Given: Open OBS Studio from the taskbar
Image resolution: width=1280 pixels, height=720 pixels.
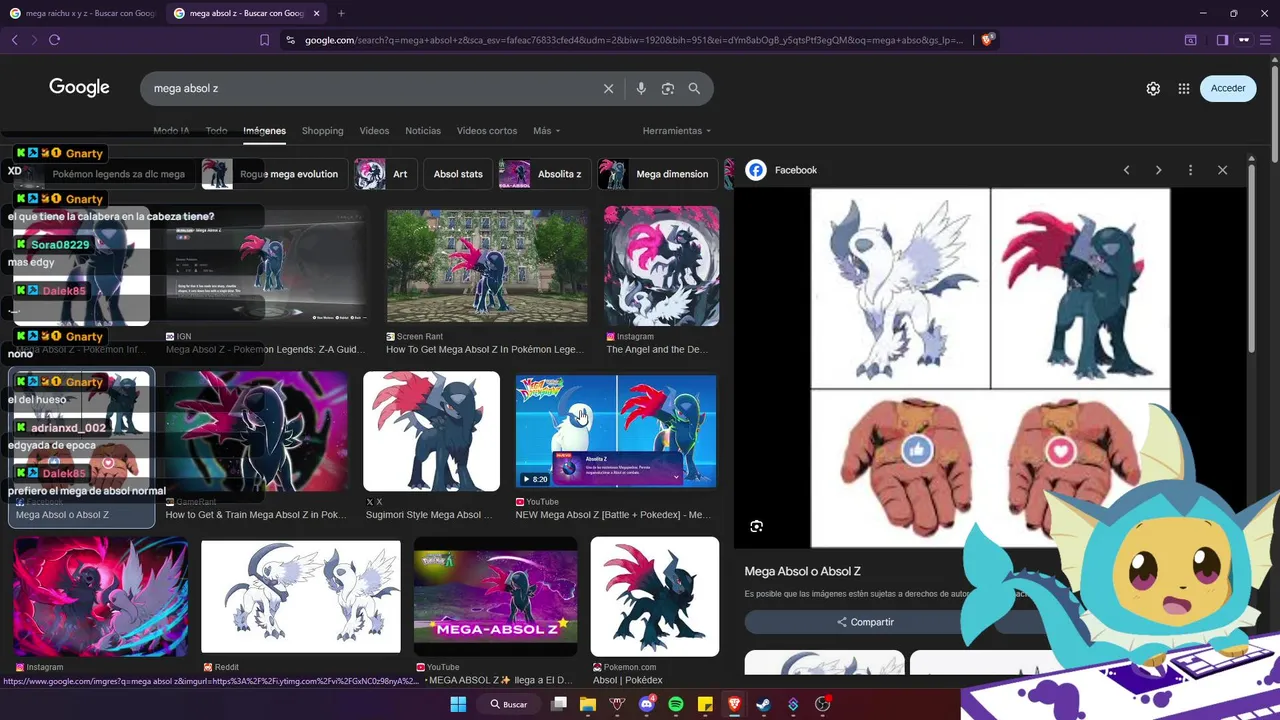Looking at the screenshot, I should 823,704.
